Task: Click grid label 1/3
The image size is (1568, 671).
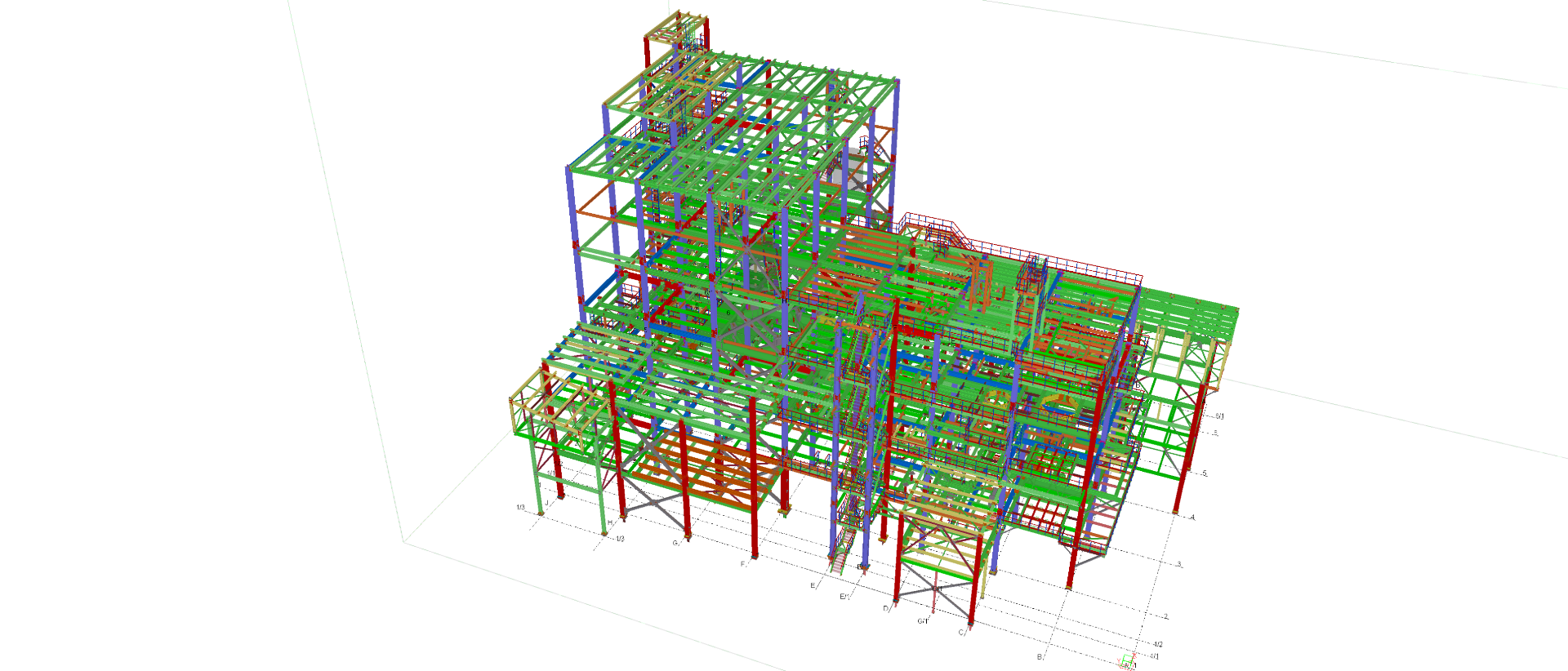Action: pos(520,508)
